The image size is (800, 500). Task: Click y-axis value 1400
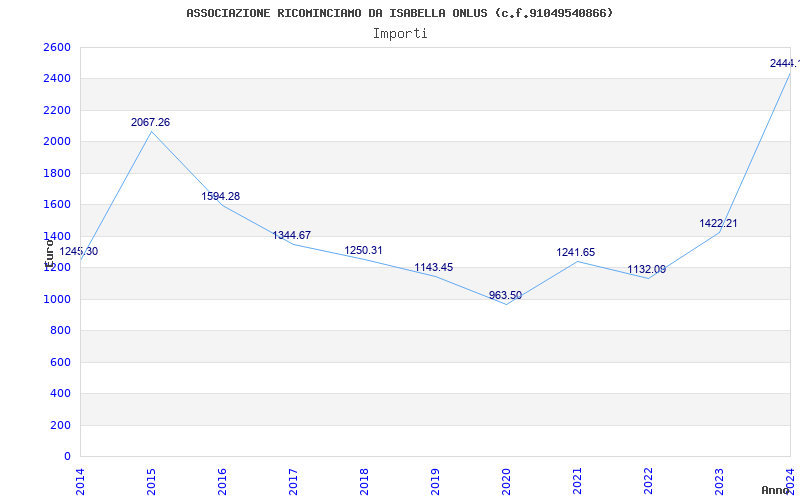[57, 236]
